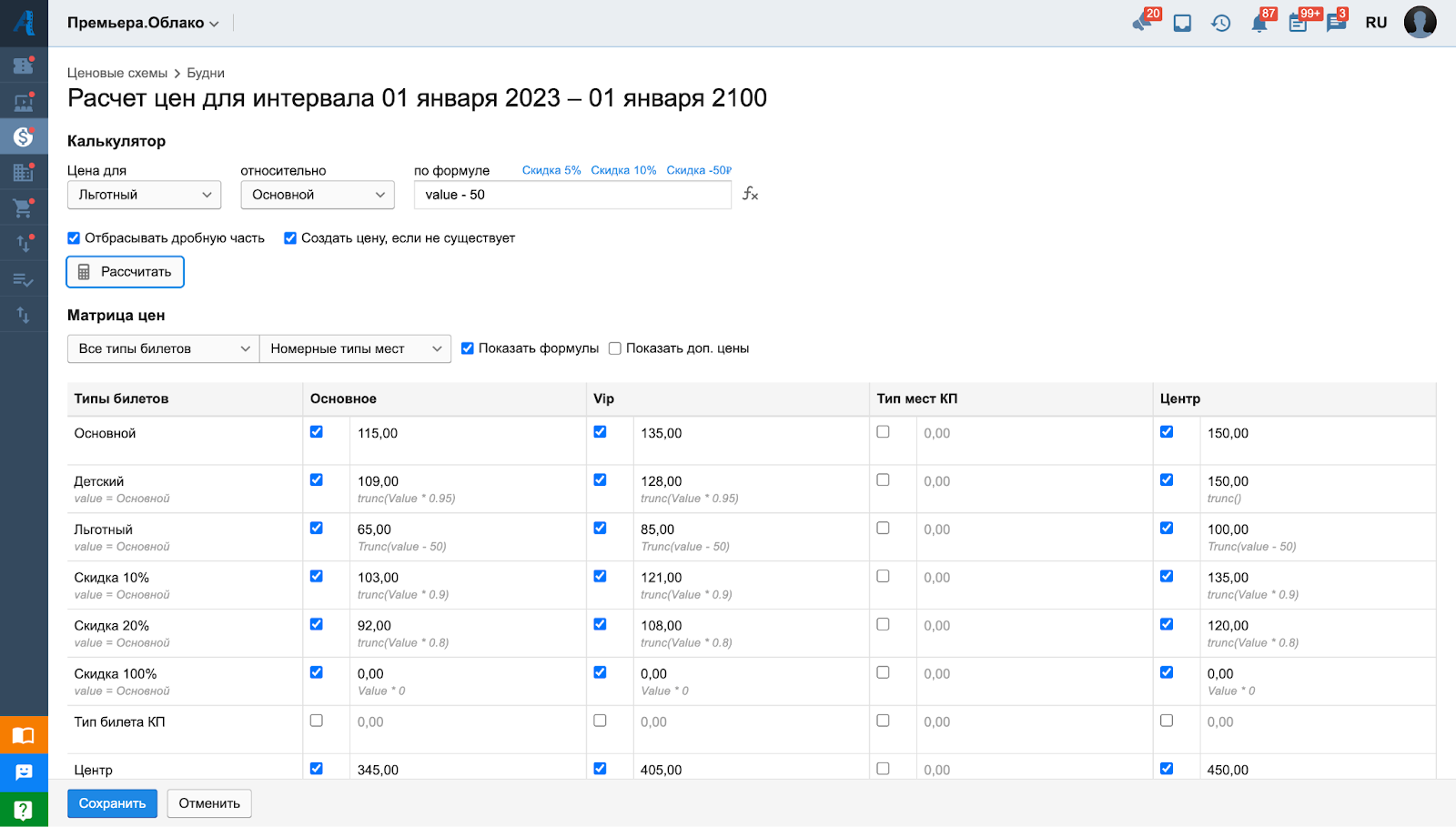
Task: Disable 'Показать формулы' checkbox
Action: point(468,348)
